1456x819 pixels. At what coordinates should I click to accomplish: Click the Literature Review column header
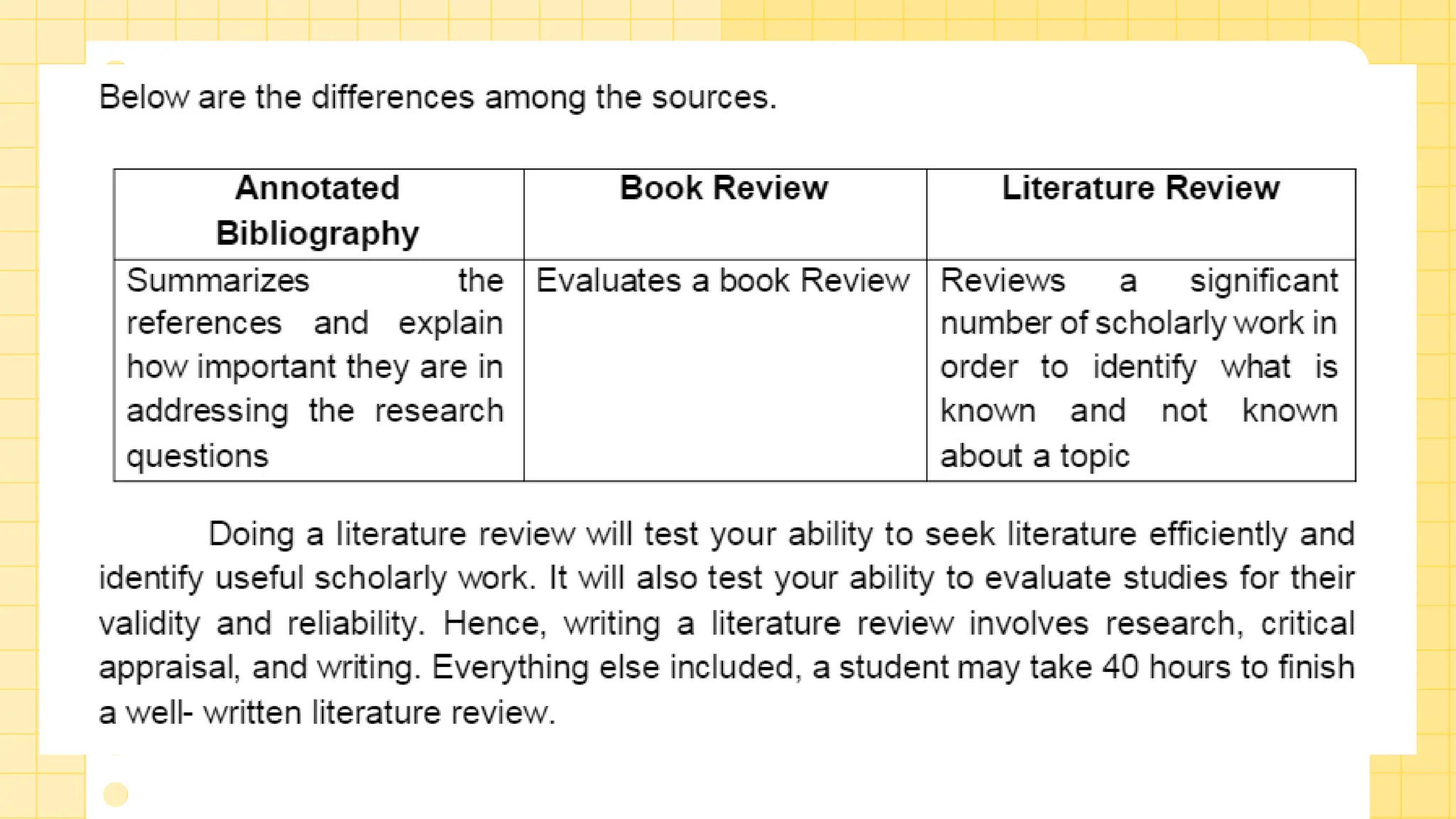[1141, 214]
